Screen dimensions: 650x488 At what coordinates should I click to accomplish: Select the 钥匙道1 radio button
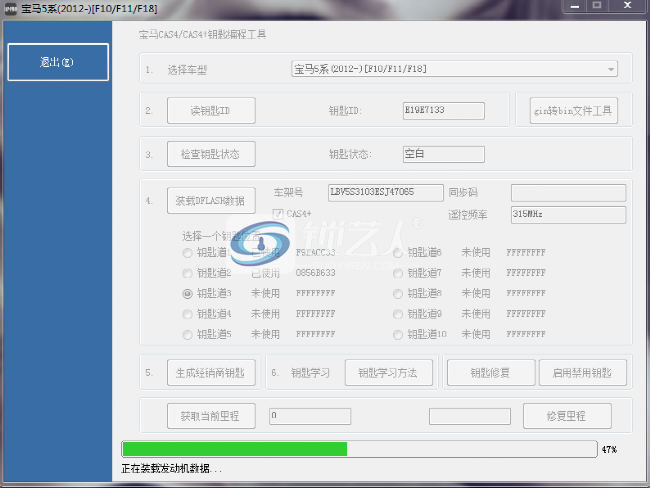pyautogui.click(x=187, y=253)
